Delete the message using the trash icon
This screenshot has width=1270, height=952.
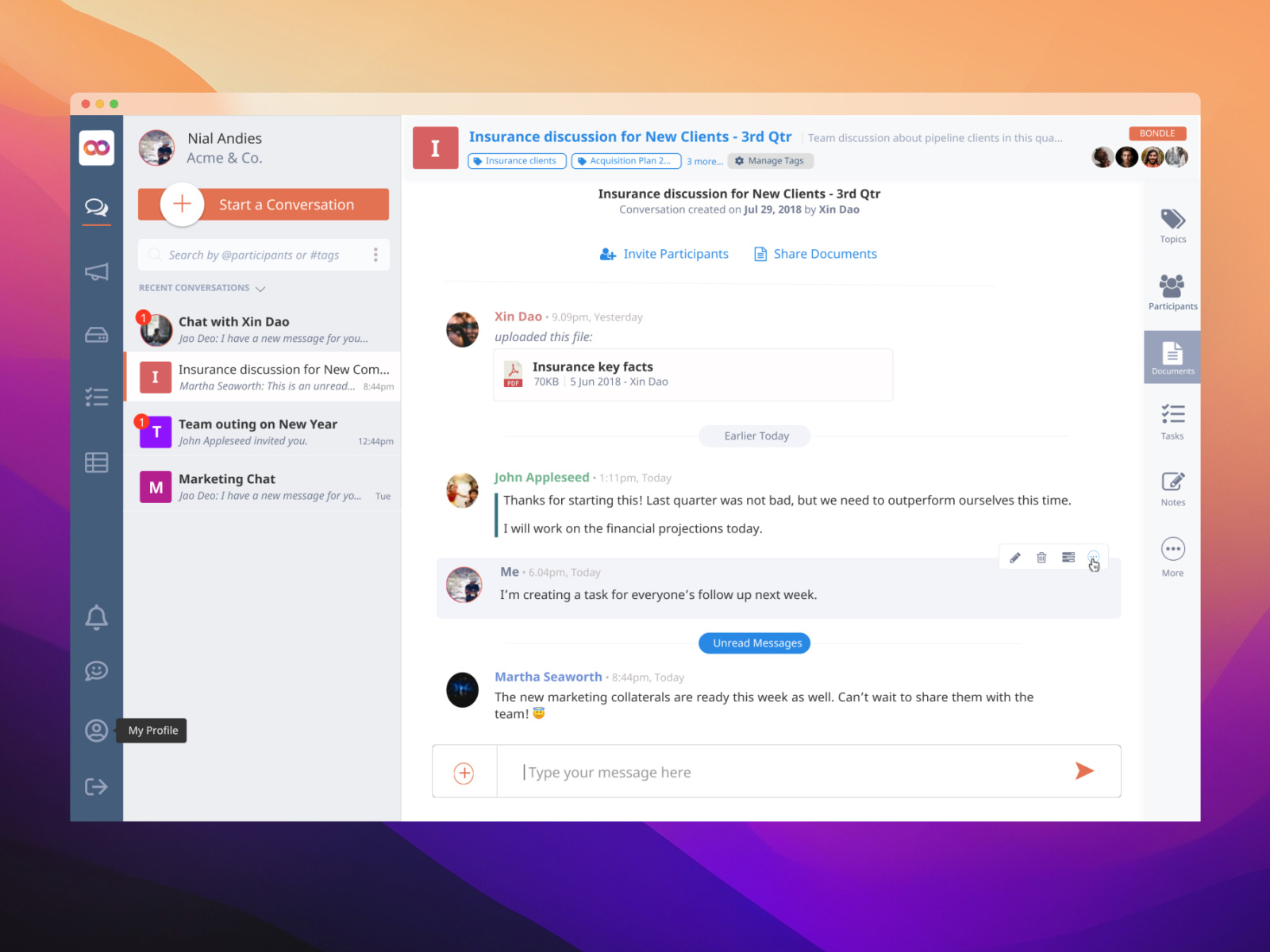point(1041,558)
